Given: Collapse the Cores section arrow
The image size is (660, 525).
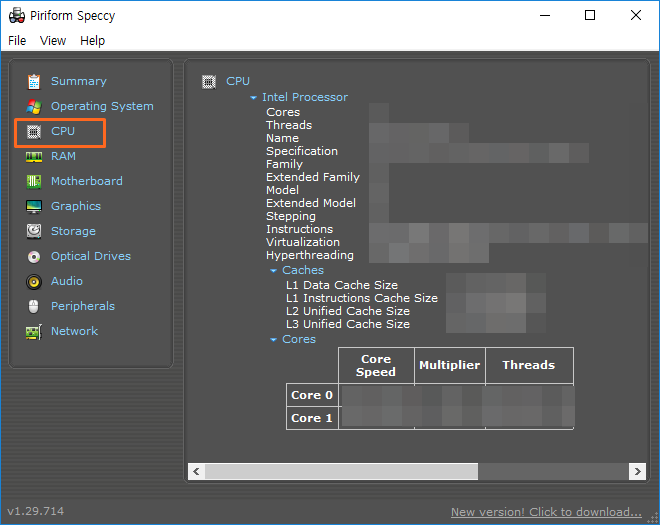Looking at the screenshot, I should click(x=274, y=340).
